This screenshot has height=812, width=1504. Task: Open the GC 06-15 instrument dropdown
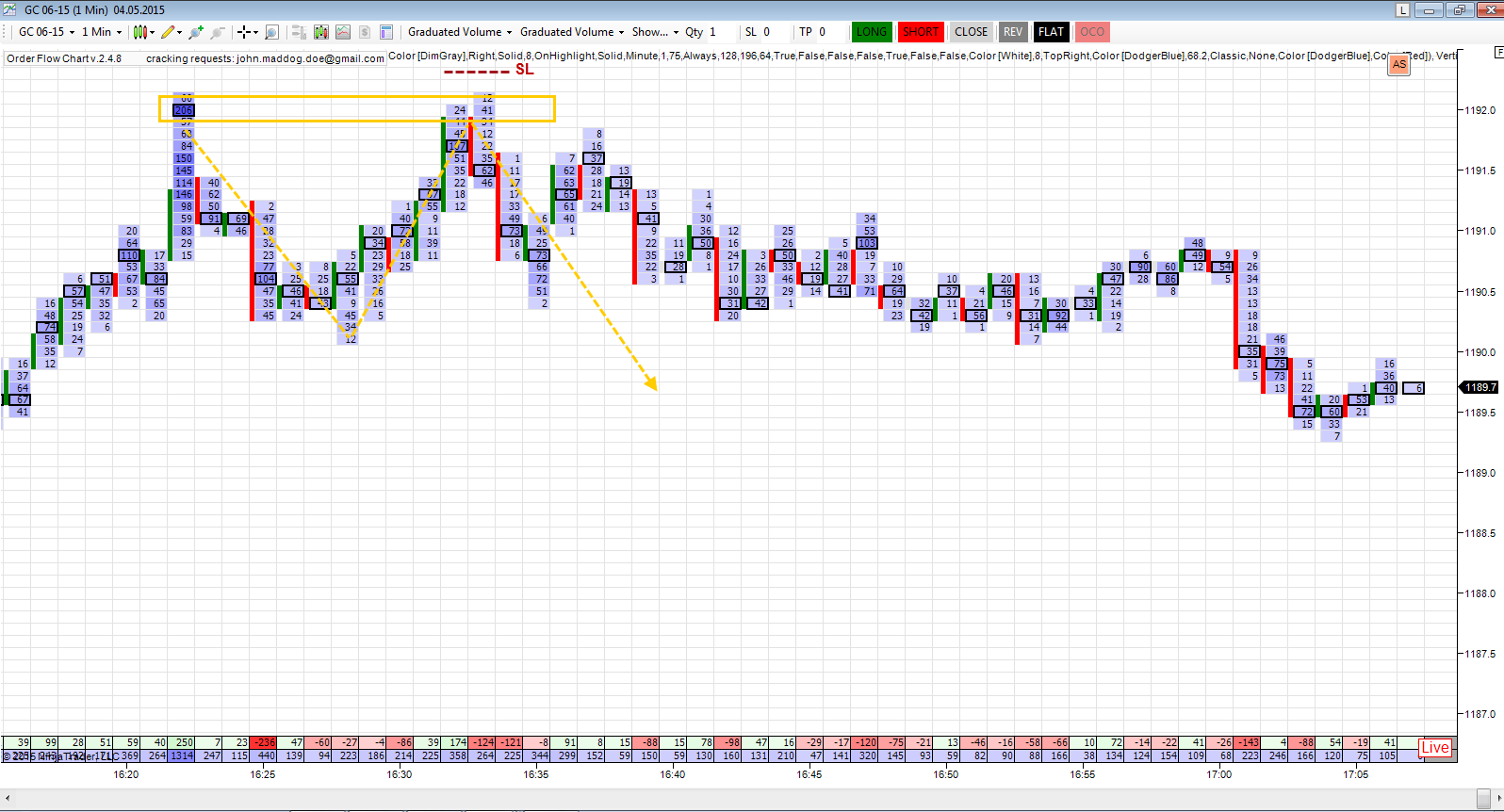point(46,32)
